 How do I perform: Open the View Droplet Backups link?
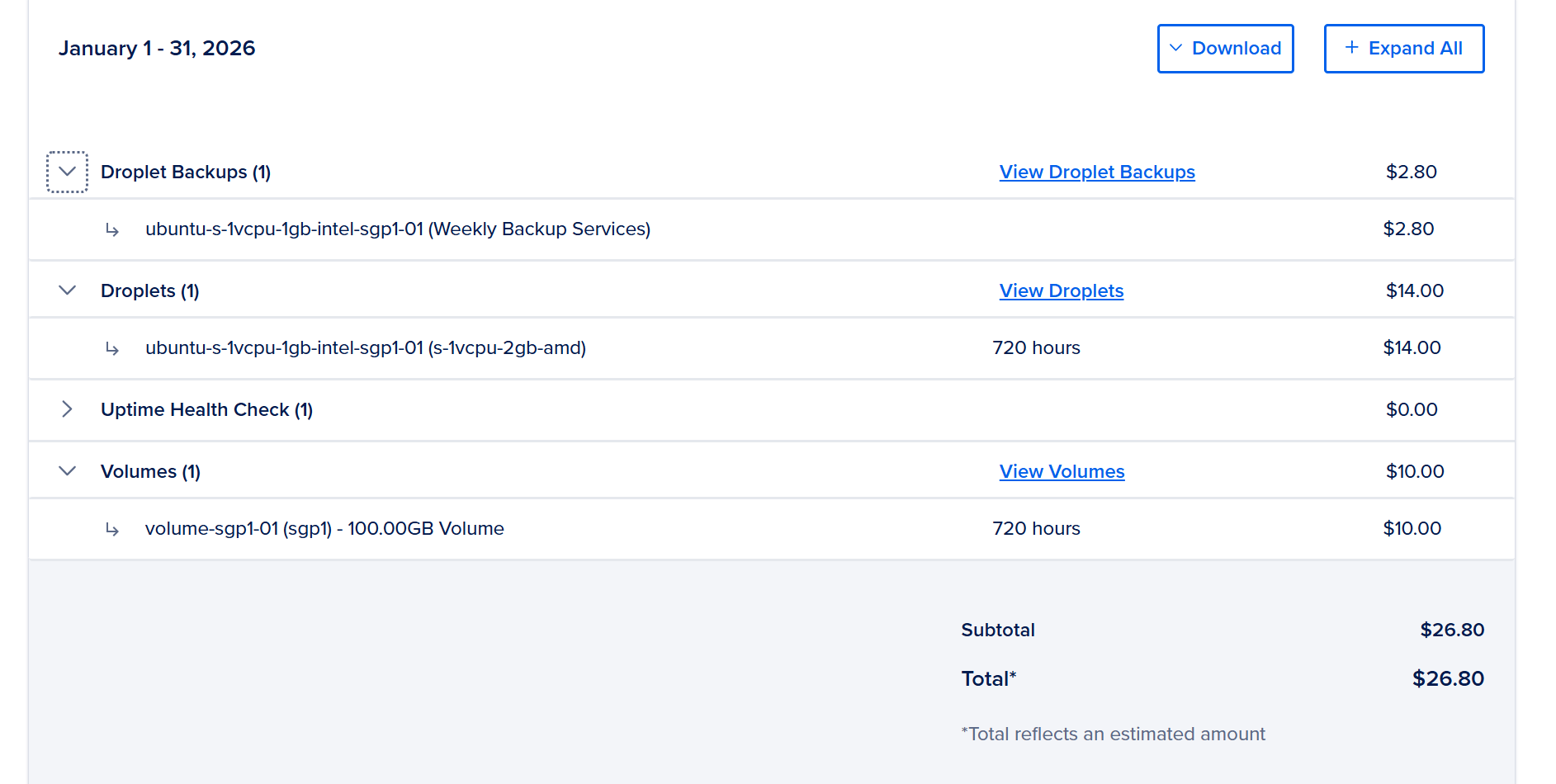[x=1096, y=172]
